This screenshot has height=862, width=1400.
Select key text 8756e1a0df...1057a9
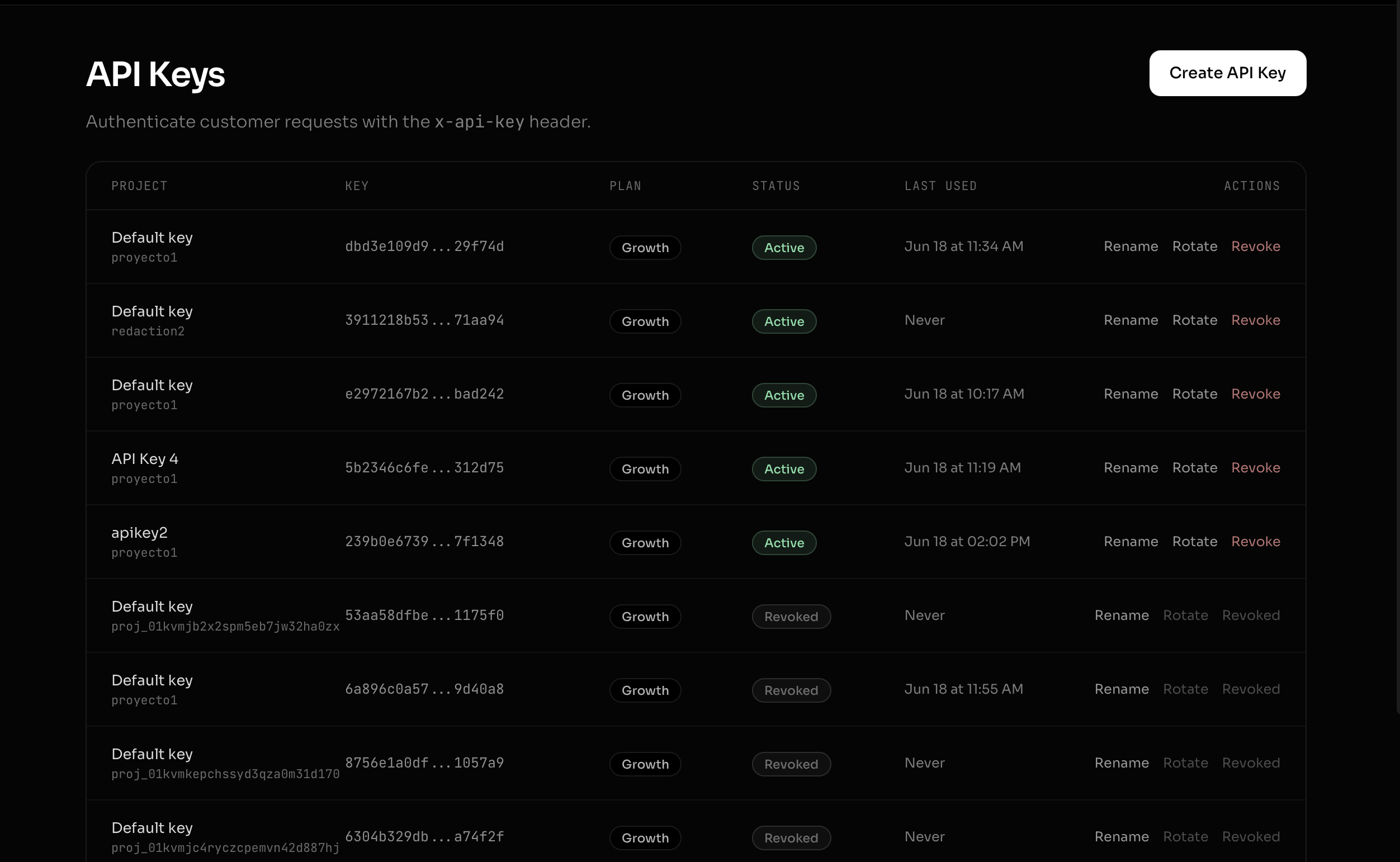[424, 763]
